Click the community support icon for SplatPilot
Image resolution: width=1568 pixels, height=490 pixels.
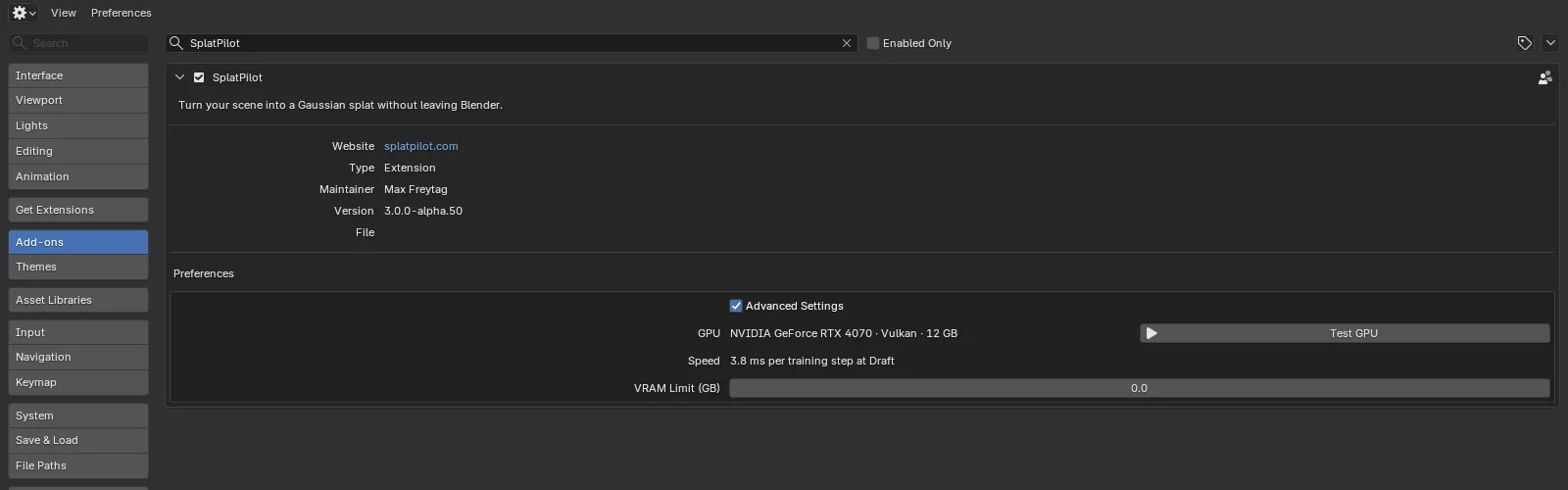point(1544,77)
